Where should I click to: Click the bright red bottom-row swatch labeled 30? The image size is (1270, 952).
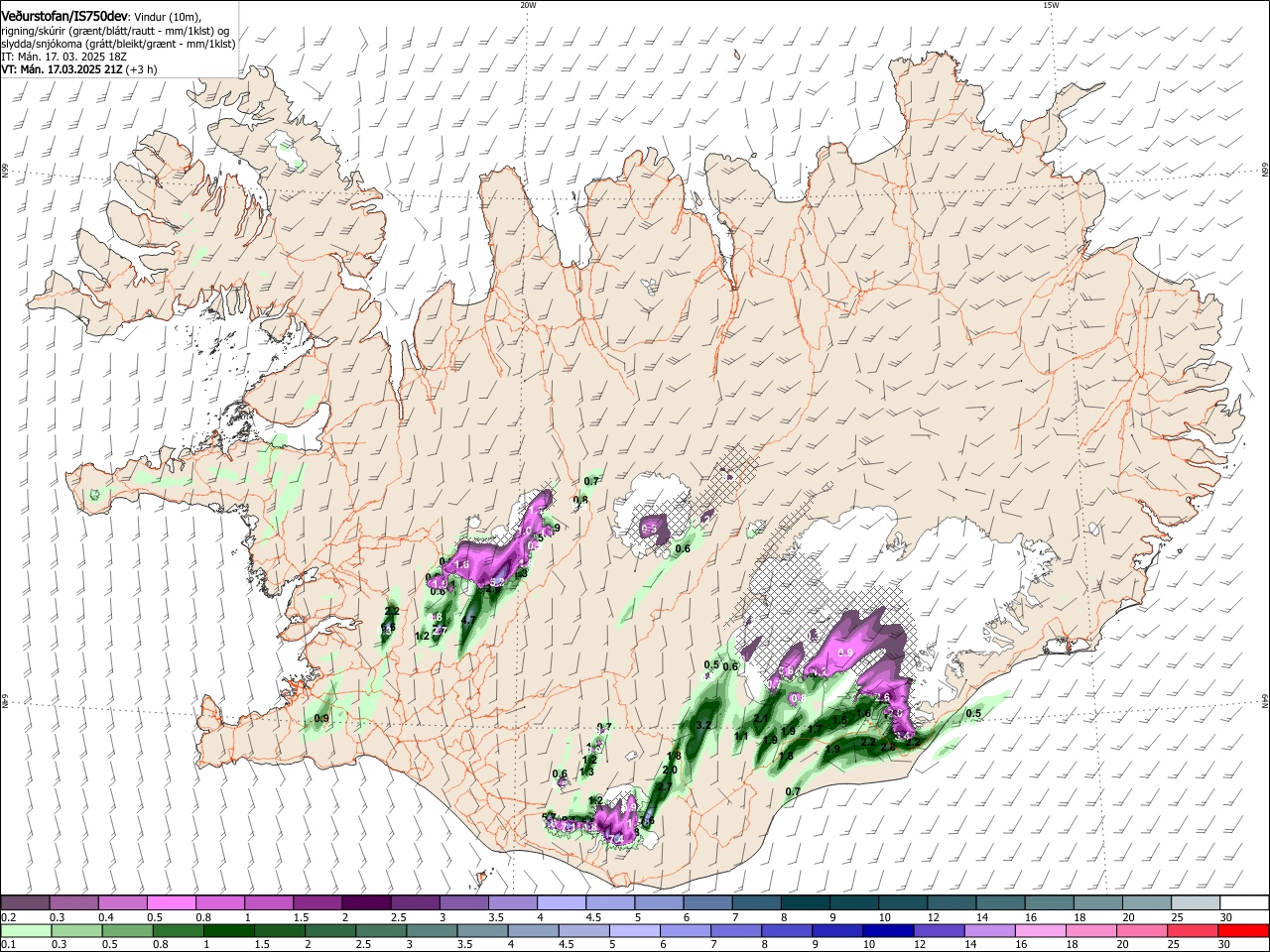[x=1243, y=931]
